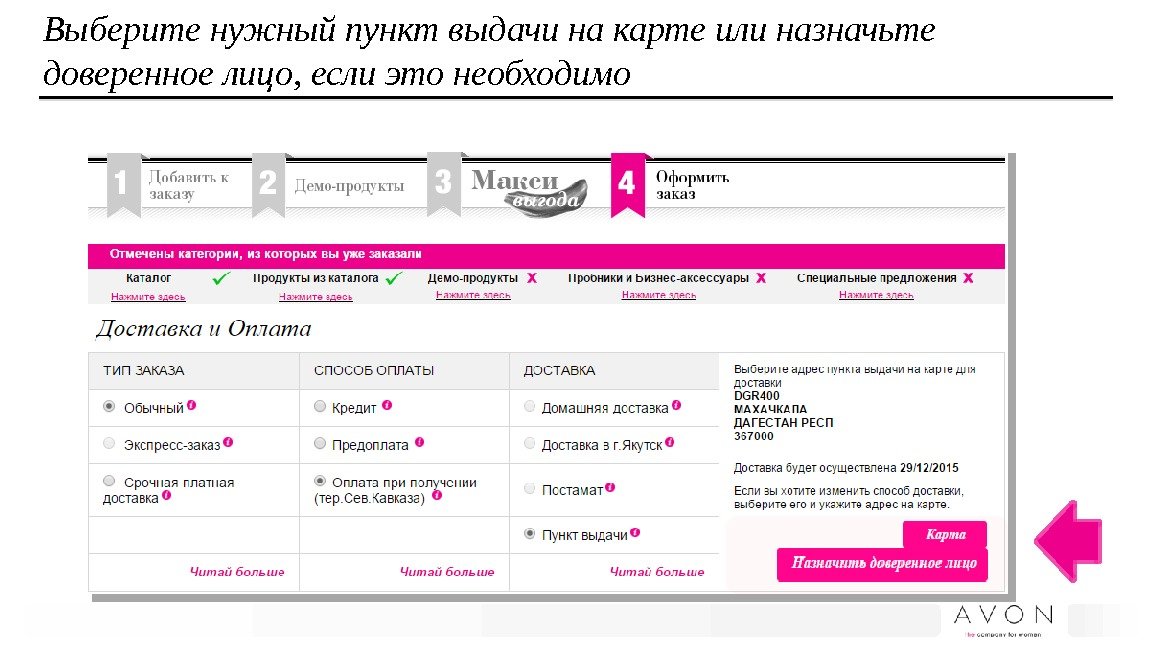Click the Карта button

(x=945, y=534)
